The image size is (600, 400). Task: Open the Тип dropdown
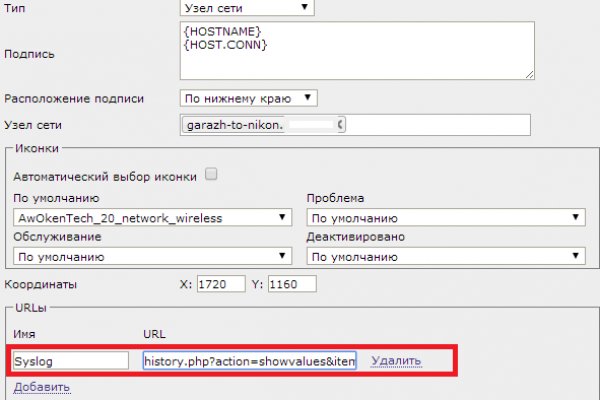click(x=245, y=8)
